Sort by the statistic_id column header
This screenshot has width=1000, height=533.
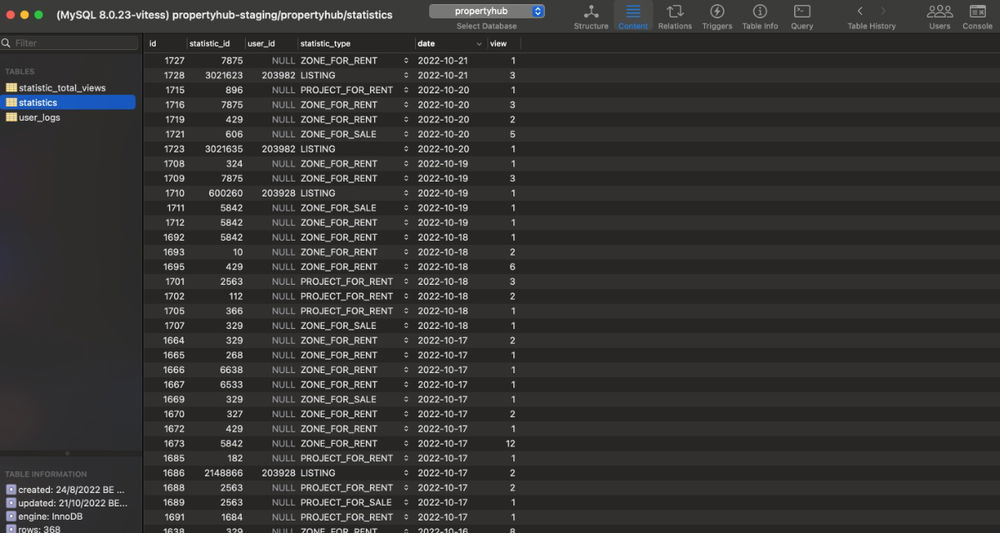tap(214, 44)
